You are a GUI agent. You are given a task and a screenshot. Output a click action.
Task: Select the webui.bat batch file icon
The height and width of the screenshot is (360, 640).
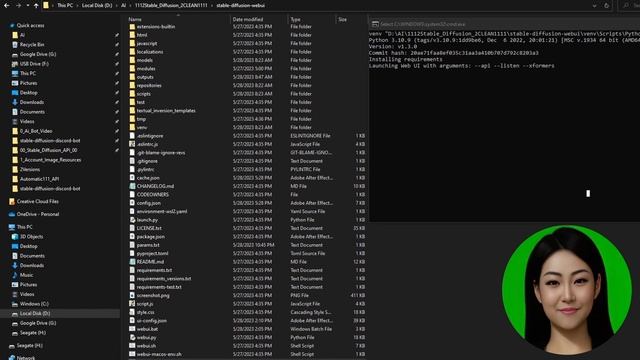(x=132, y=329)
